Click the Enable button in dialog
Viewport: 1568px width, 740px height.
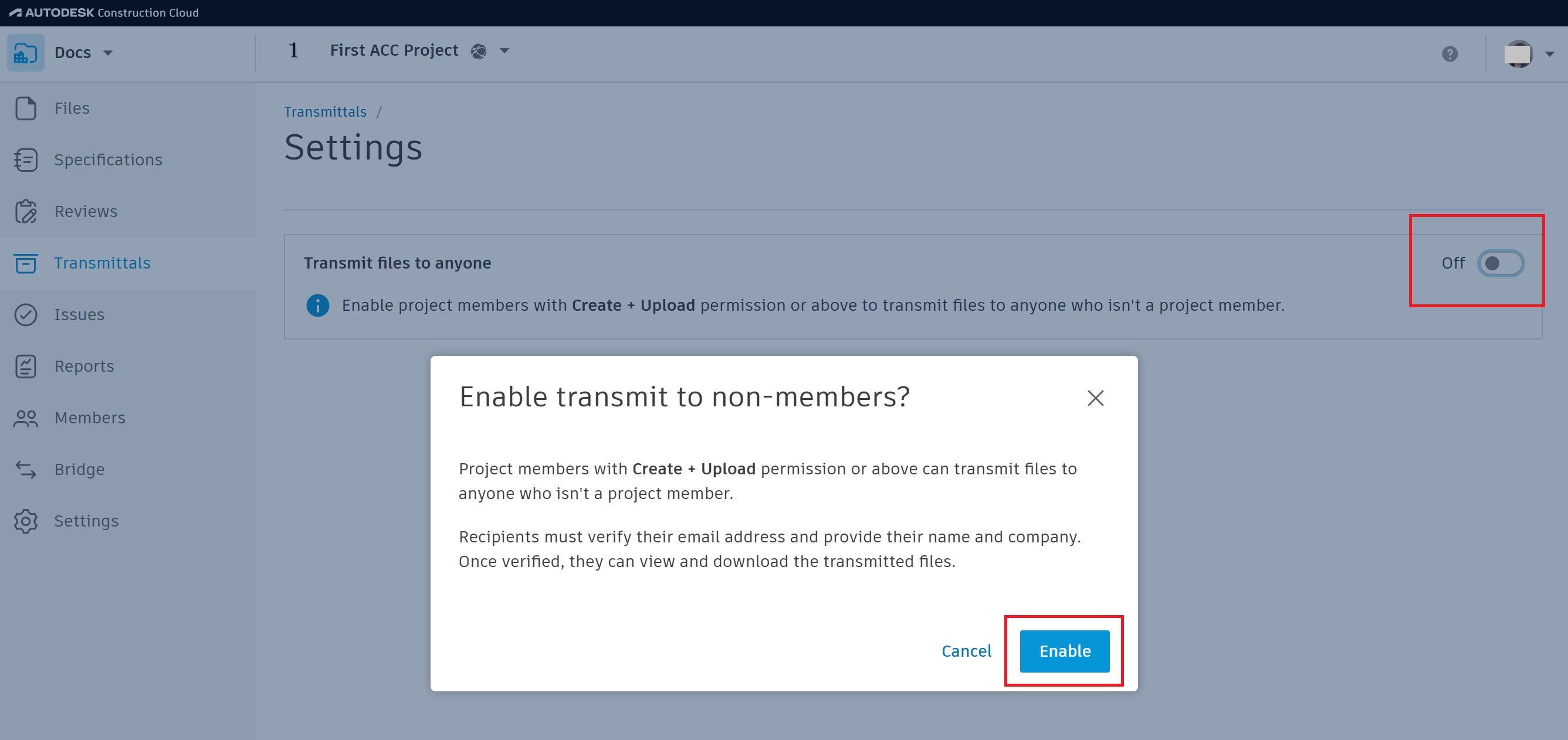click(1064, 651)
